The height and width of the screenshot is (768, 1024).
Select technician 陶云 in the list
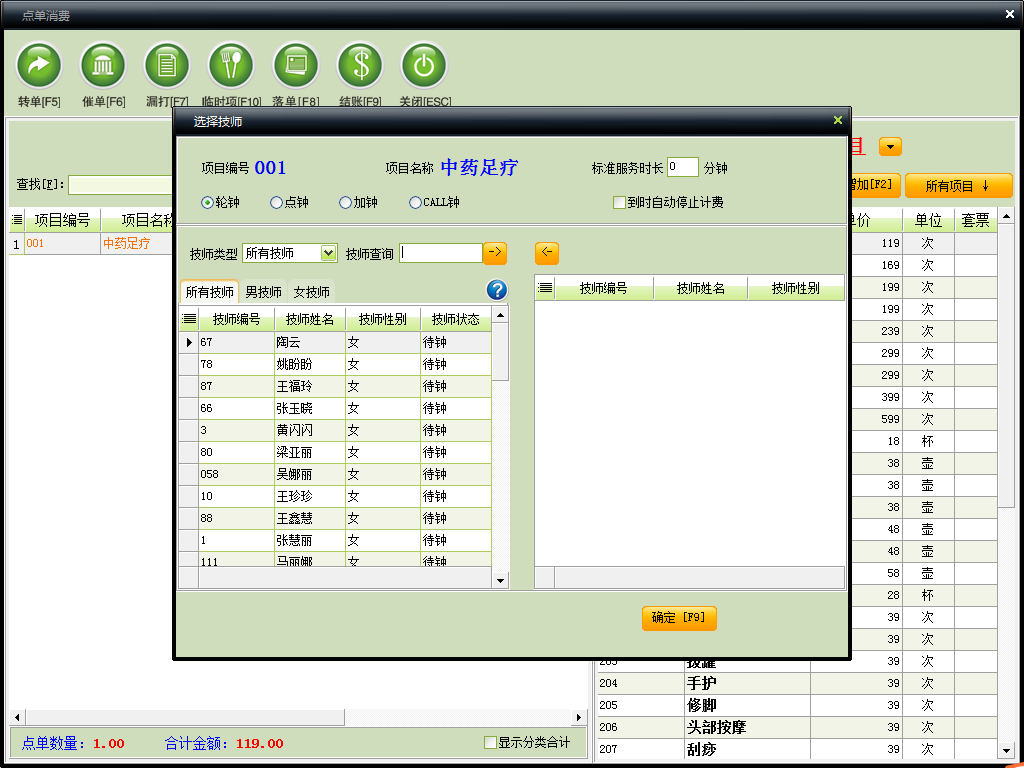click(x=336, y=342)
